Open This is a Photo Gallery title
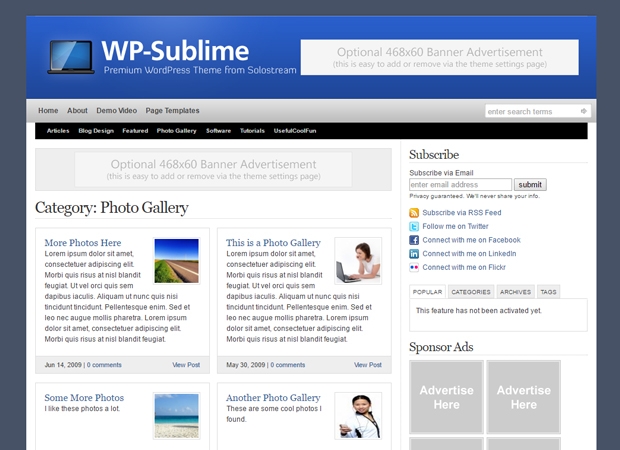Viewport: 620px width, 450px height. click(x=273, y=243)
